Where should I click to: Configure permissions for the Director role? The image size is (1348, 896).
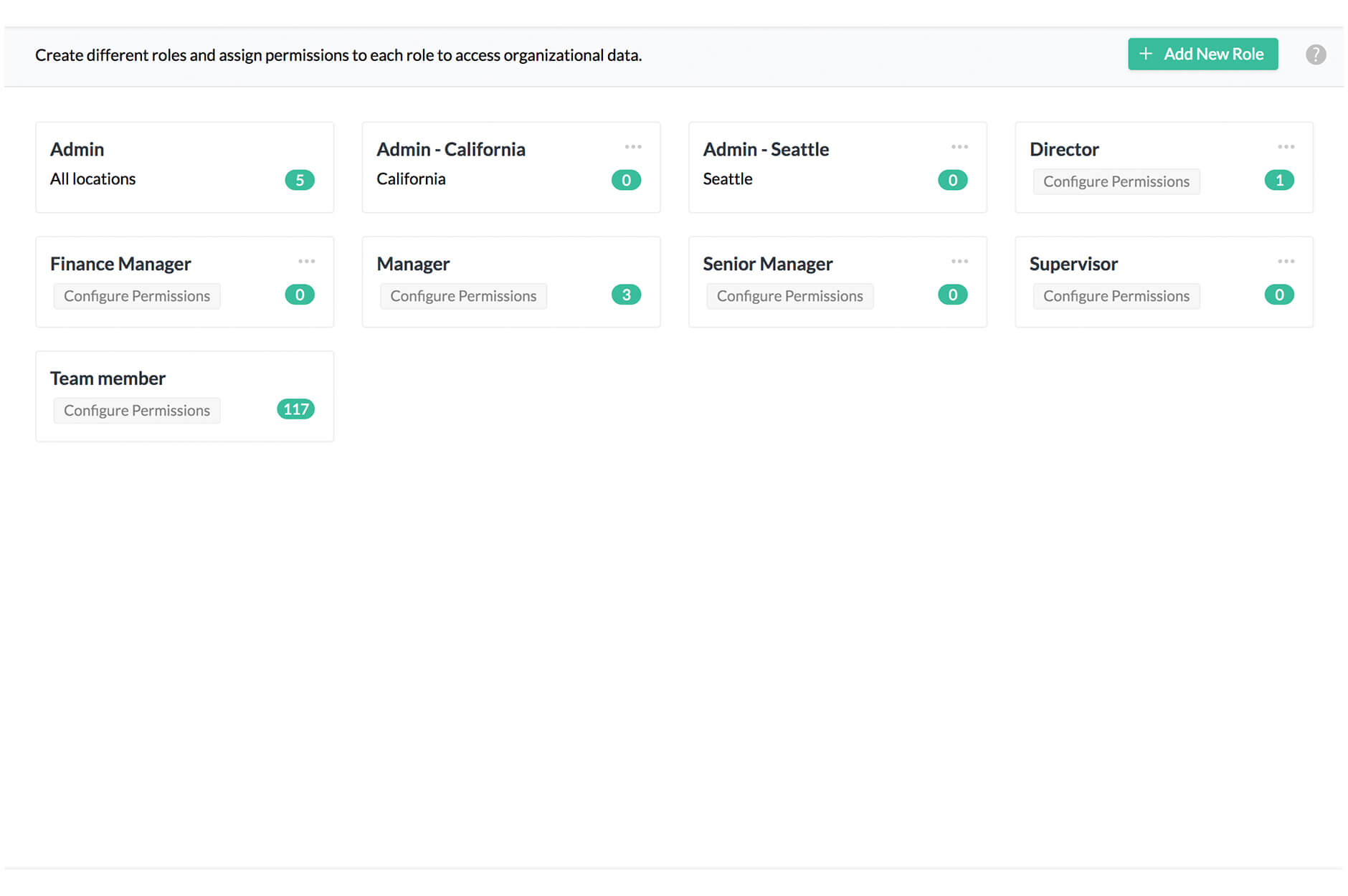coord(1116,181)
